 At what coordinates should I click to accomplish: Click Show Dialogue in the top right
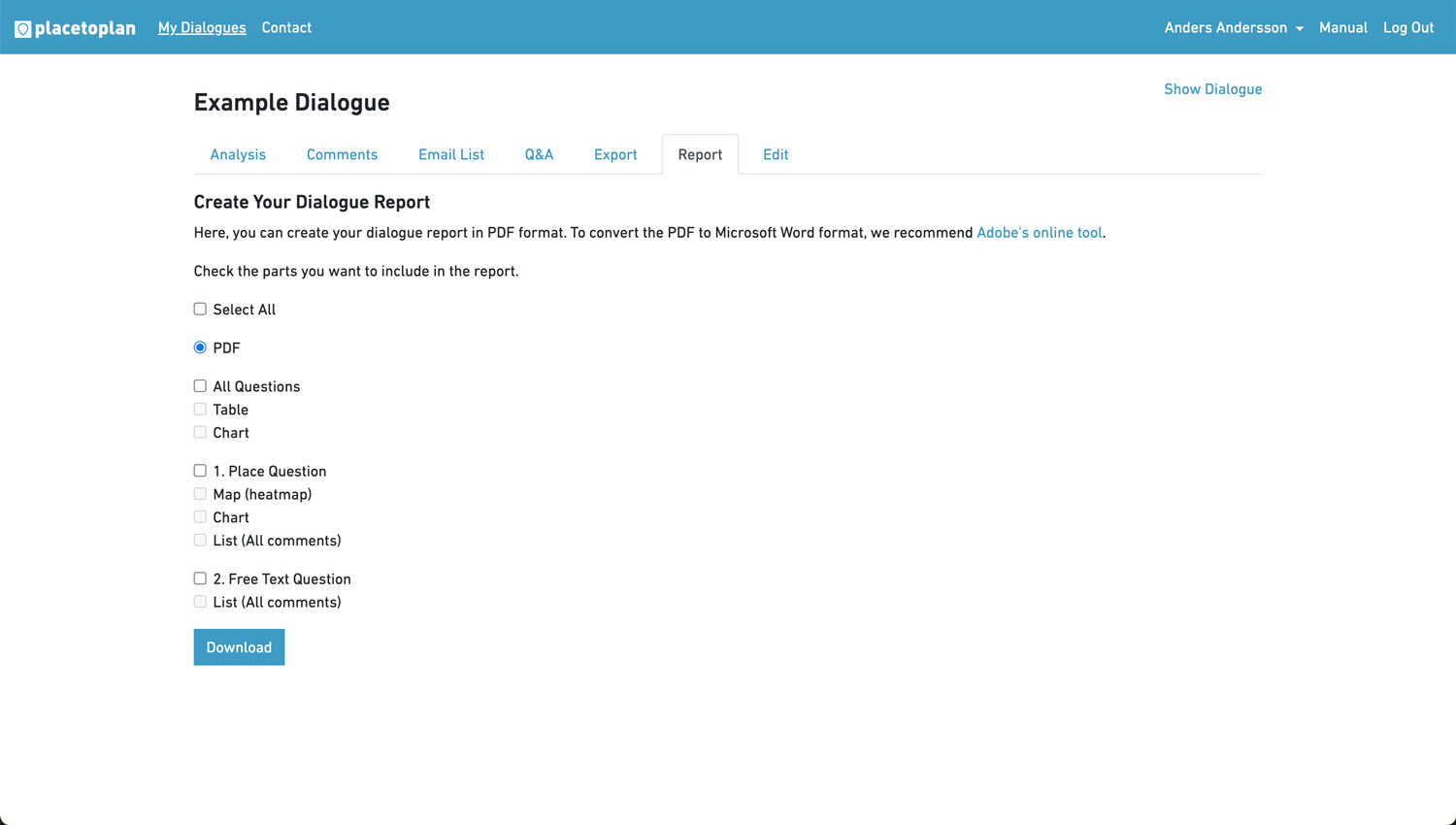[x=1212, y=88]
